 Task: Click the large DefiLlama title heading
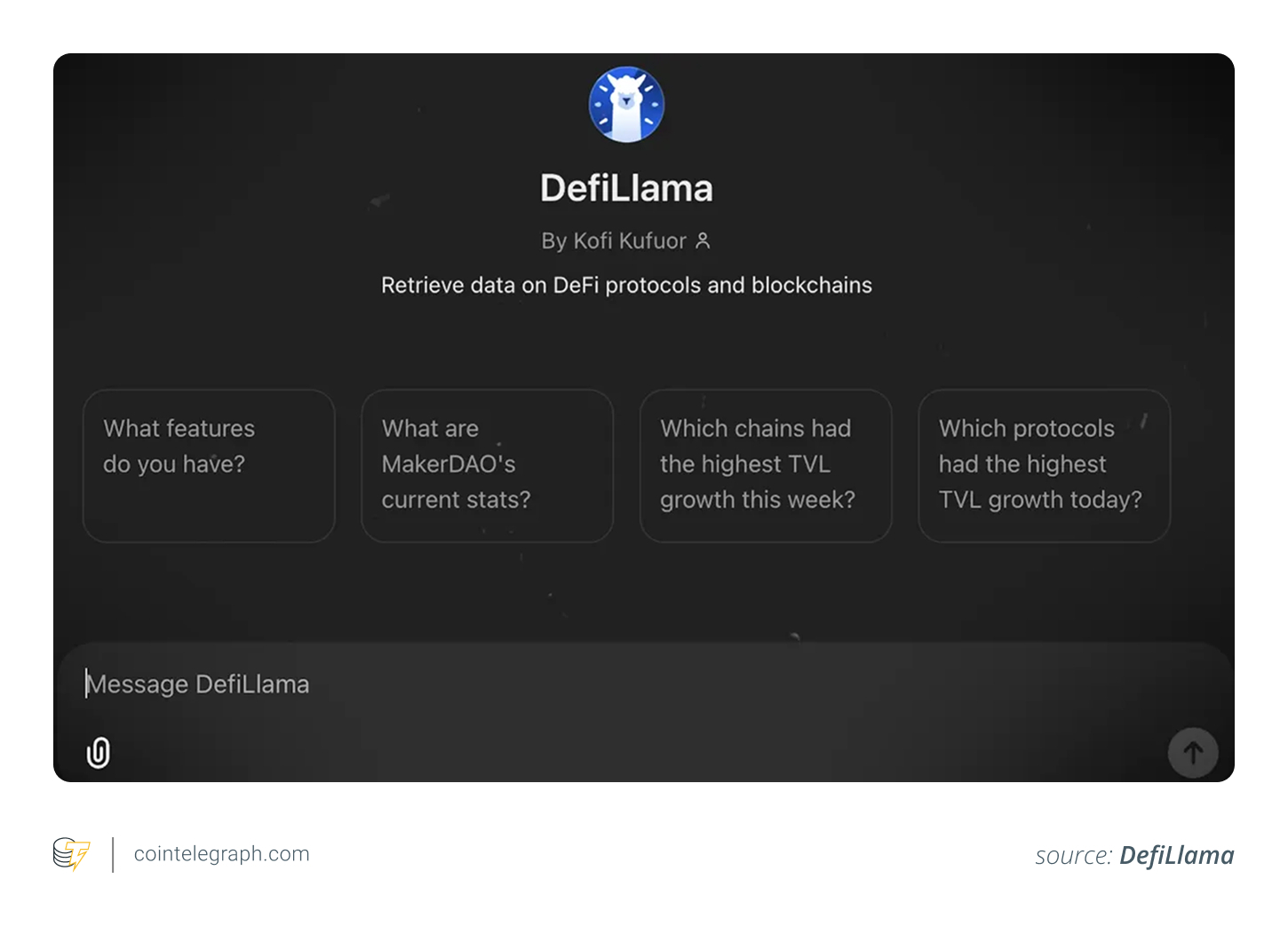coord(626,188)
